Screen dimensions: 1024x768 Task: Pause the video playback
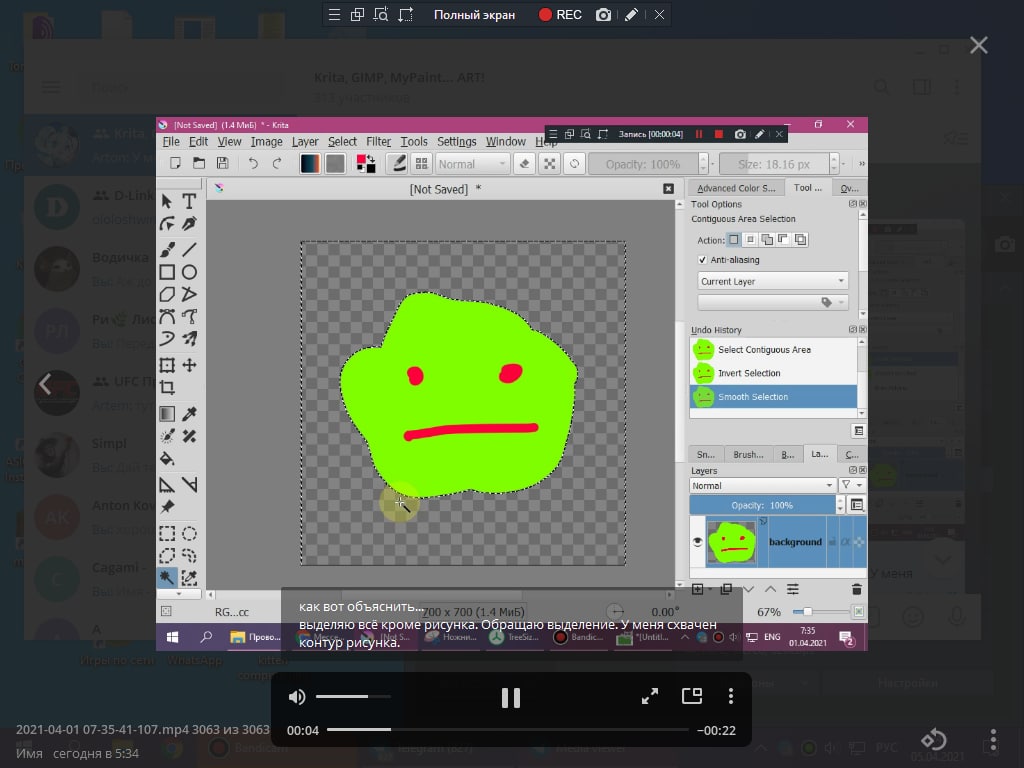[x=511, y=697]
